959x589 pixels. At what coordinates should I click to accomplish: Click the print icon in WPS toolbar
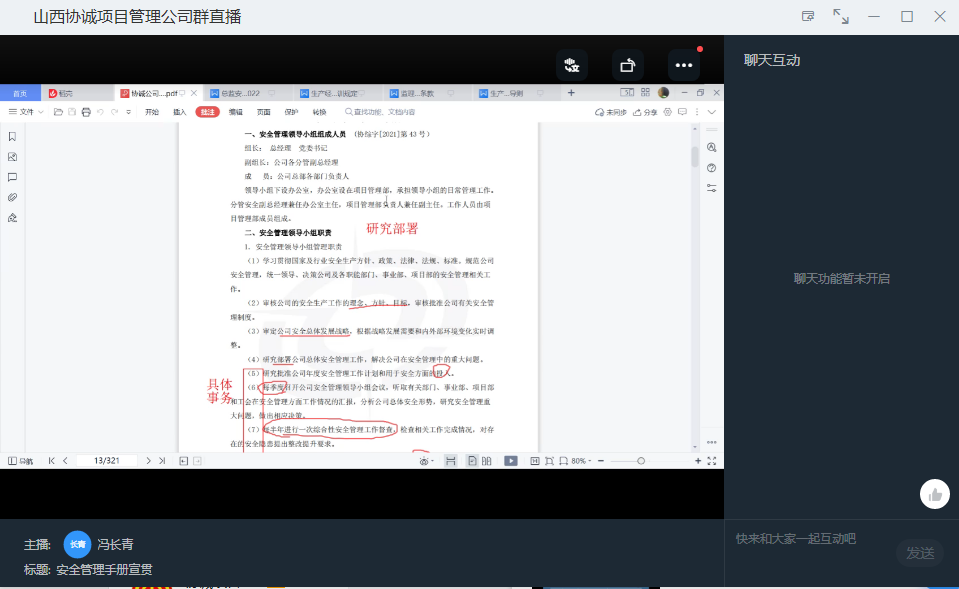tap(86, 112)
